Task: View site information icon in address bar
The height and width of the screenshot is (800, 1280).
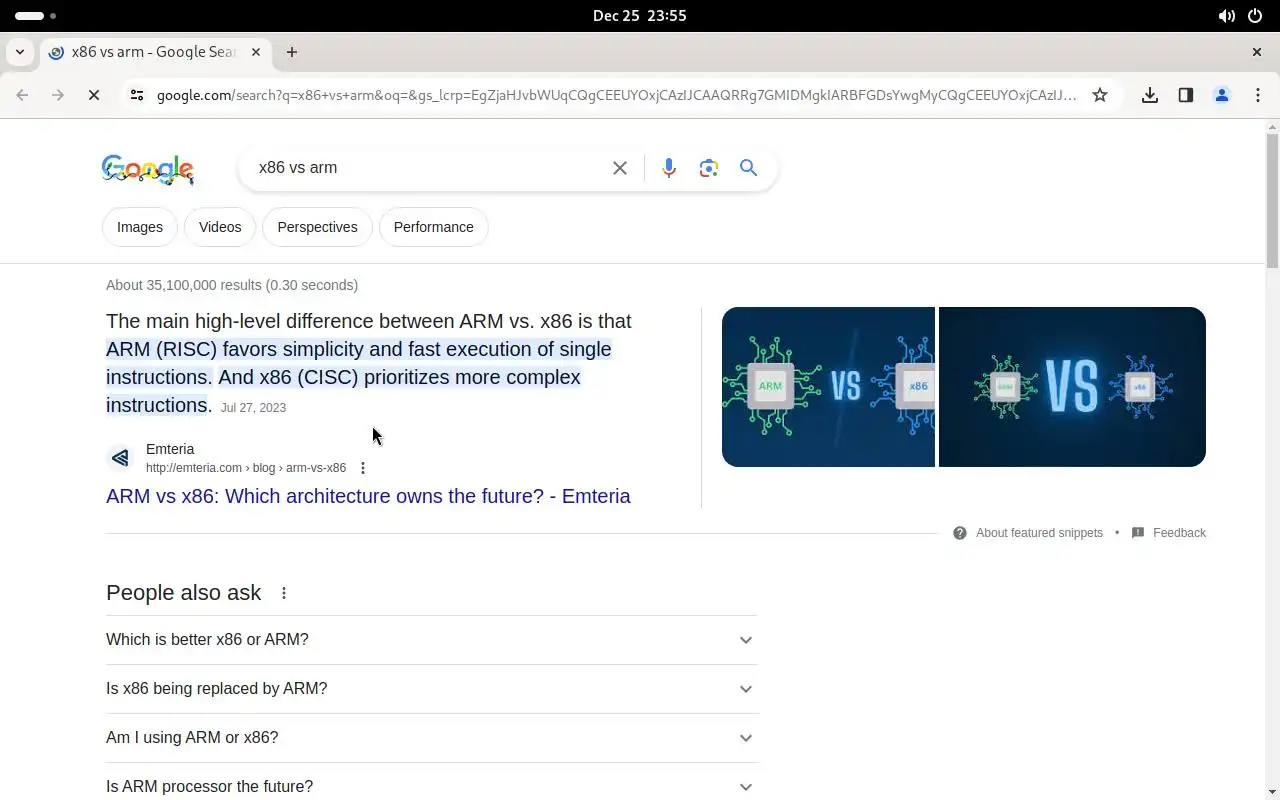Action: click(x=137, y=95)
